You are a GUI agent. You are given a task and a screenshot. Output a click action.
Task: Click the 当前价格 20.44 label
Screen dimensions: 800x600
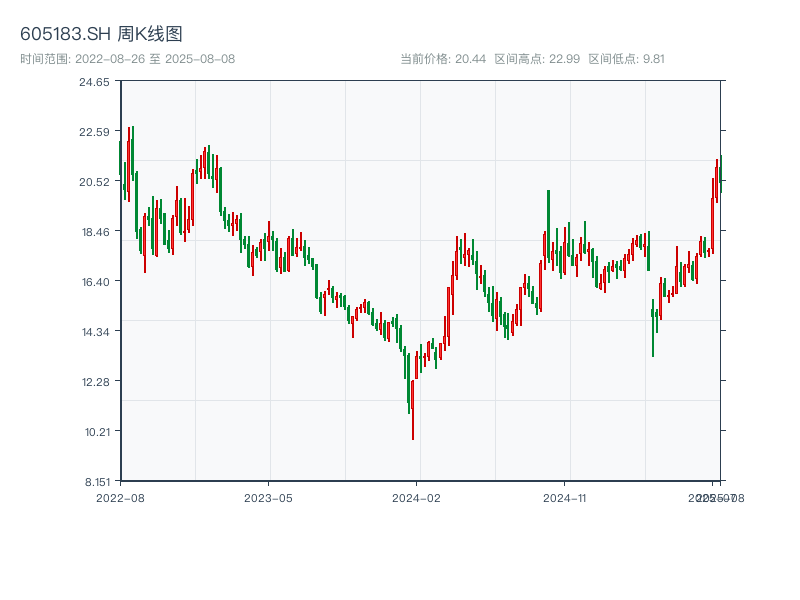[x=443, y=59]
